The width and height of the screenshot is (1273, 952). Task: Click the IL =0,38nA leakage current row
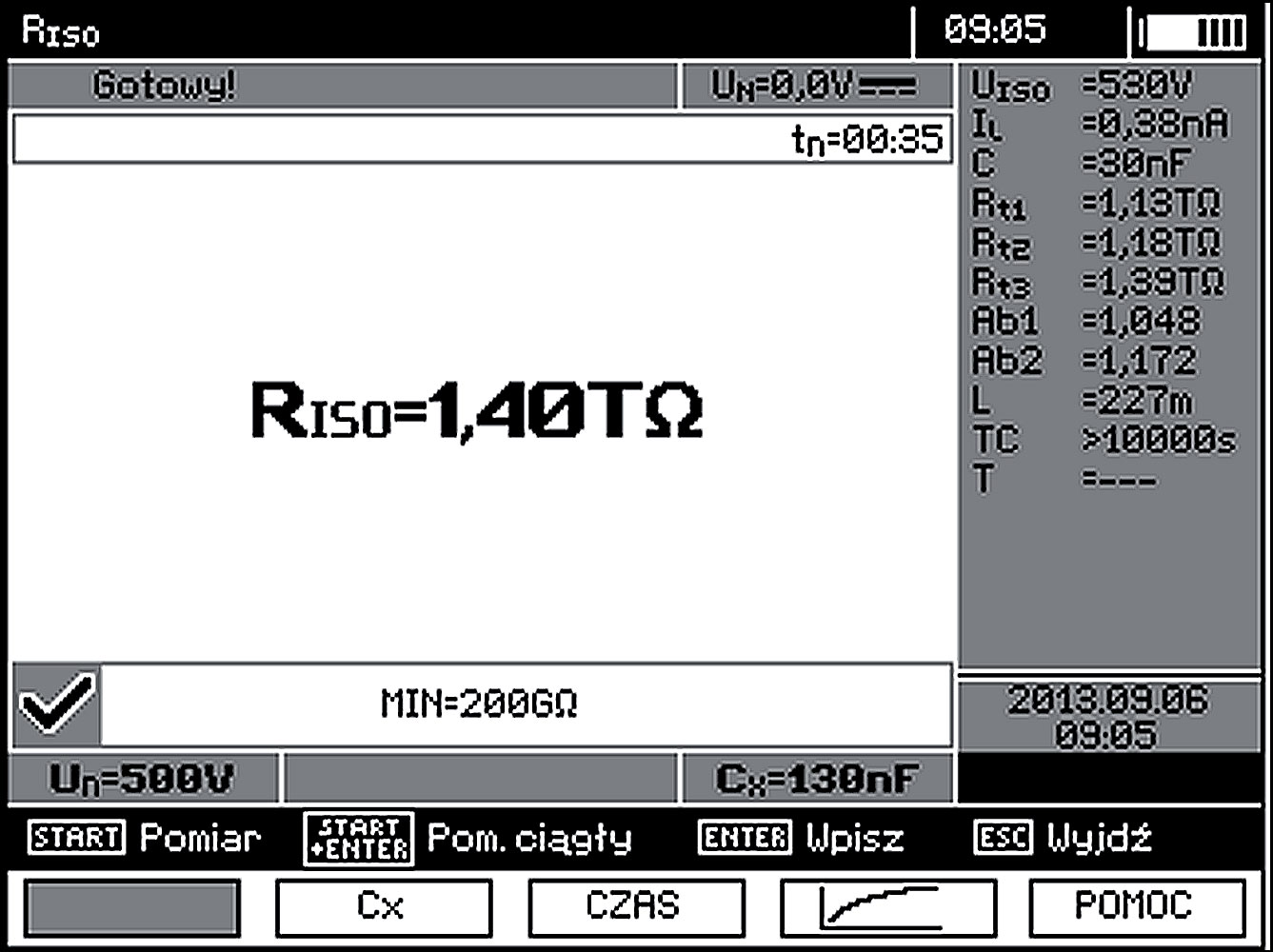click(x=1100, y=126)
